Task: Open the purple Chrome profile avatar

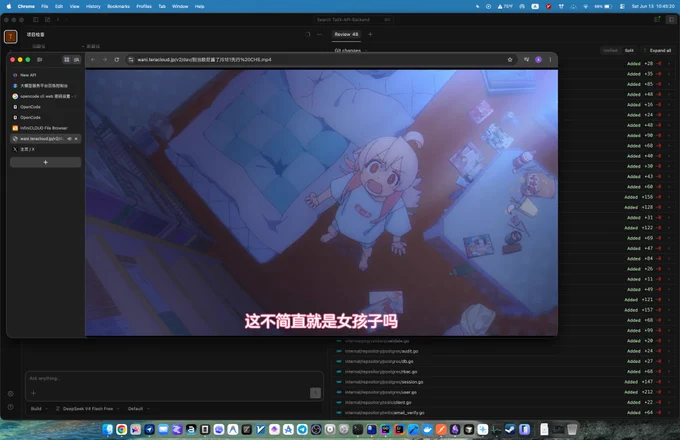Action: click(538, 59)
